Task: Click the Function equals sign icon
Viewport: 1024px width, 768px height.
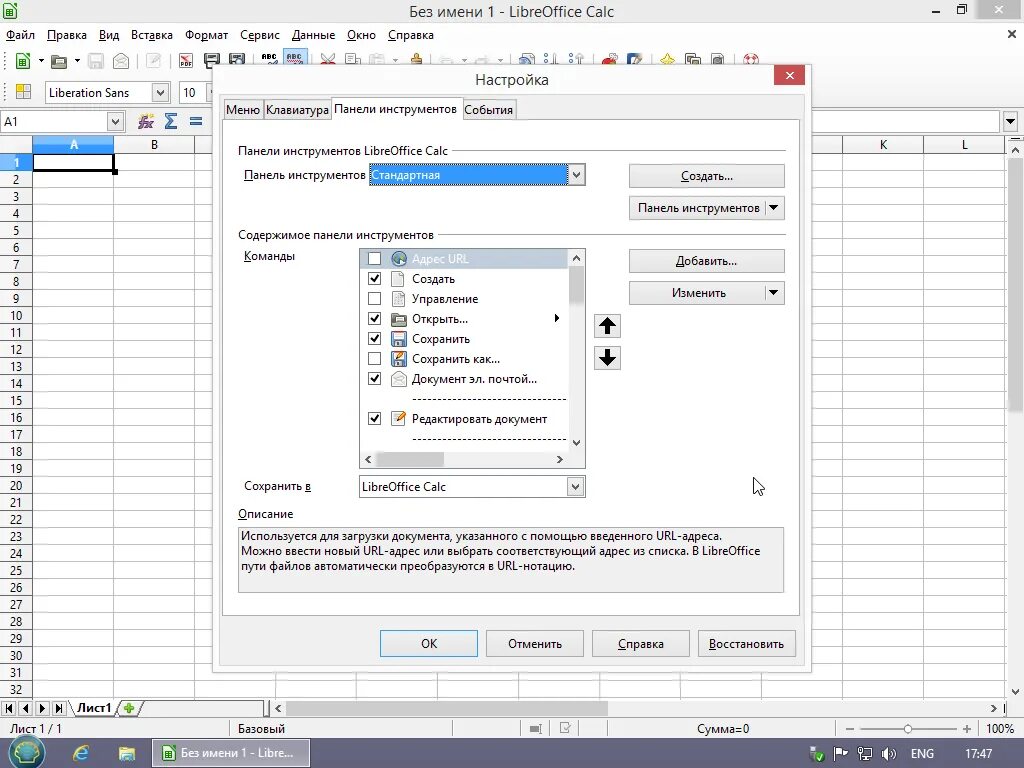Action: coord(196,121)
